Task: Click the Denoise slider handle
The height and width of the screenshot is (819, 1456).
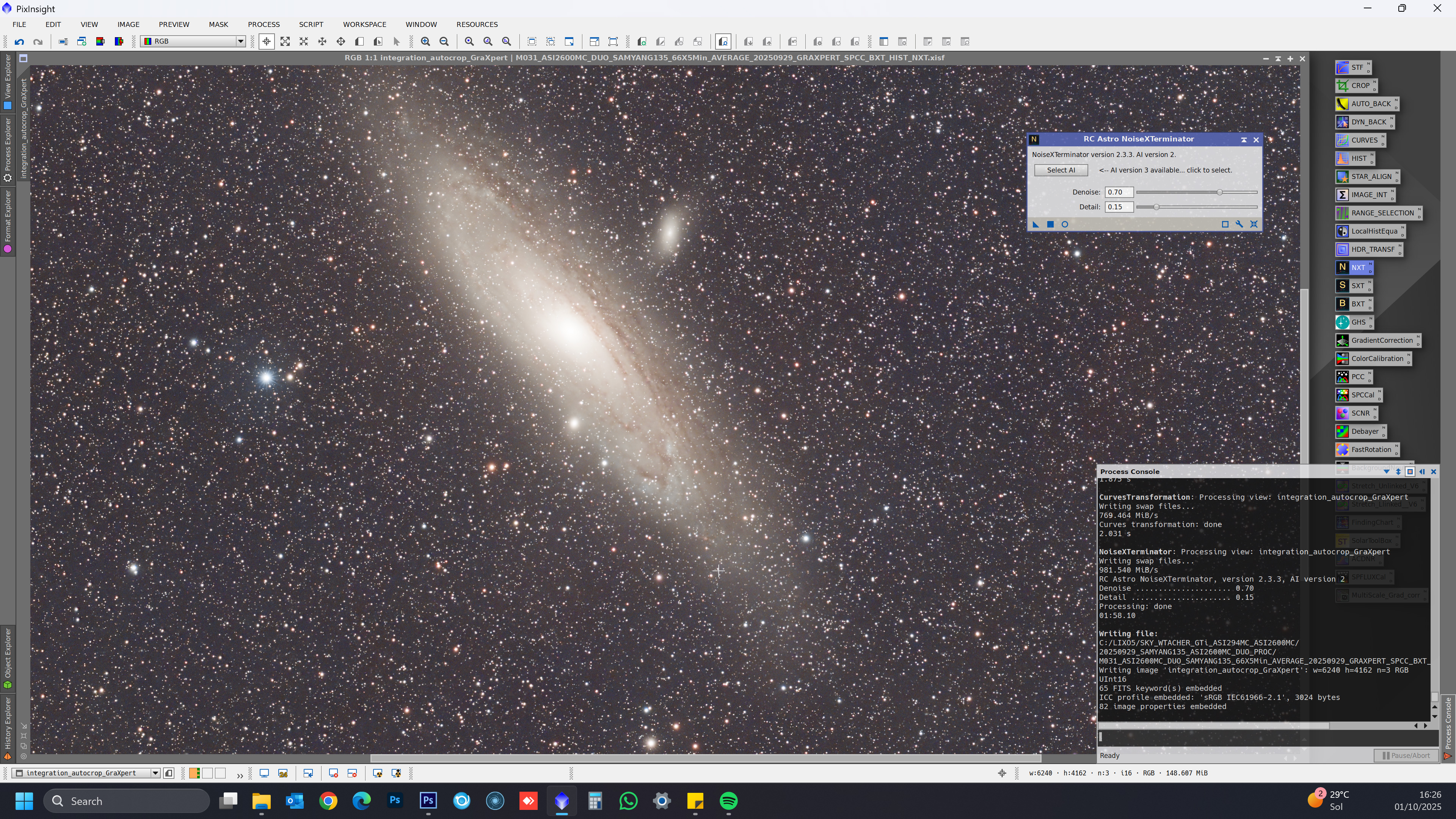Action: tap(1220, 192)
